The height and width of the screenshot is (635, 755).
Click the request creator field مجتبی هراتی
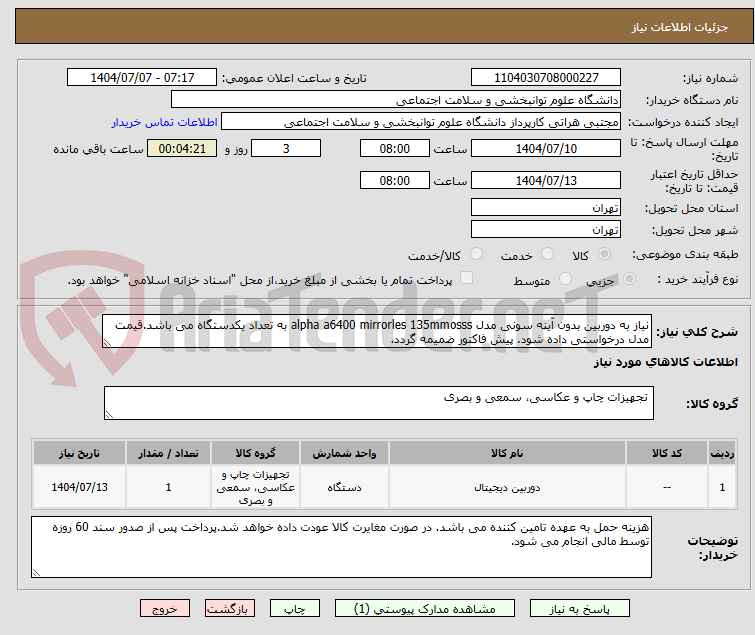coord(421,122)
